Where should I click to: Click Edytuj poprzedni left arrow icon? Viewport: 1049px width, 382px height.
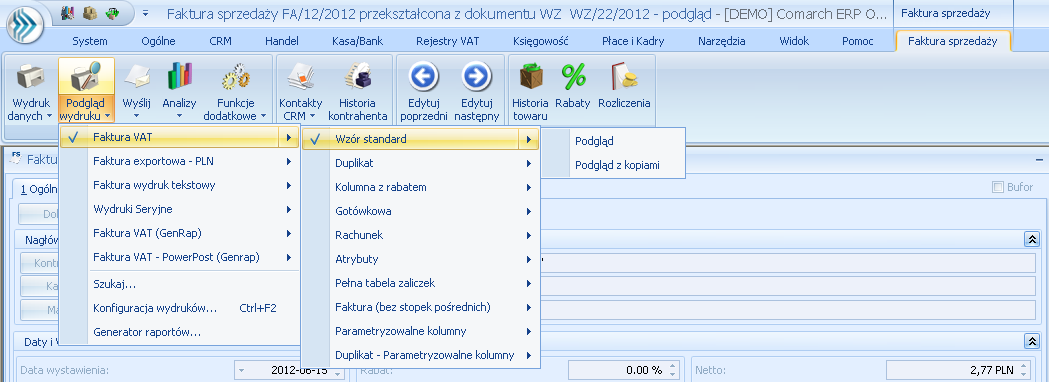coord(423,77)
